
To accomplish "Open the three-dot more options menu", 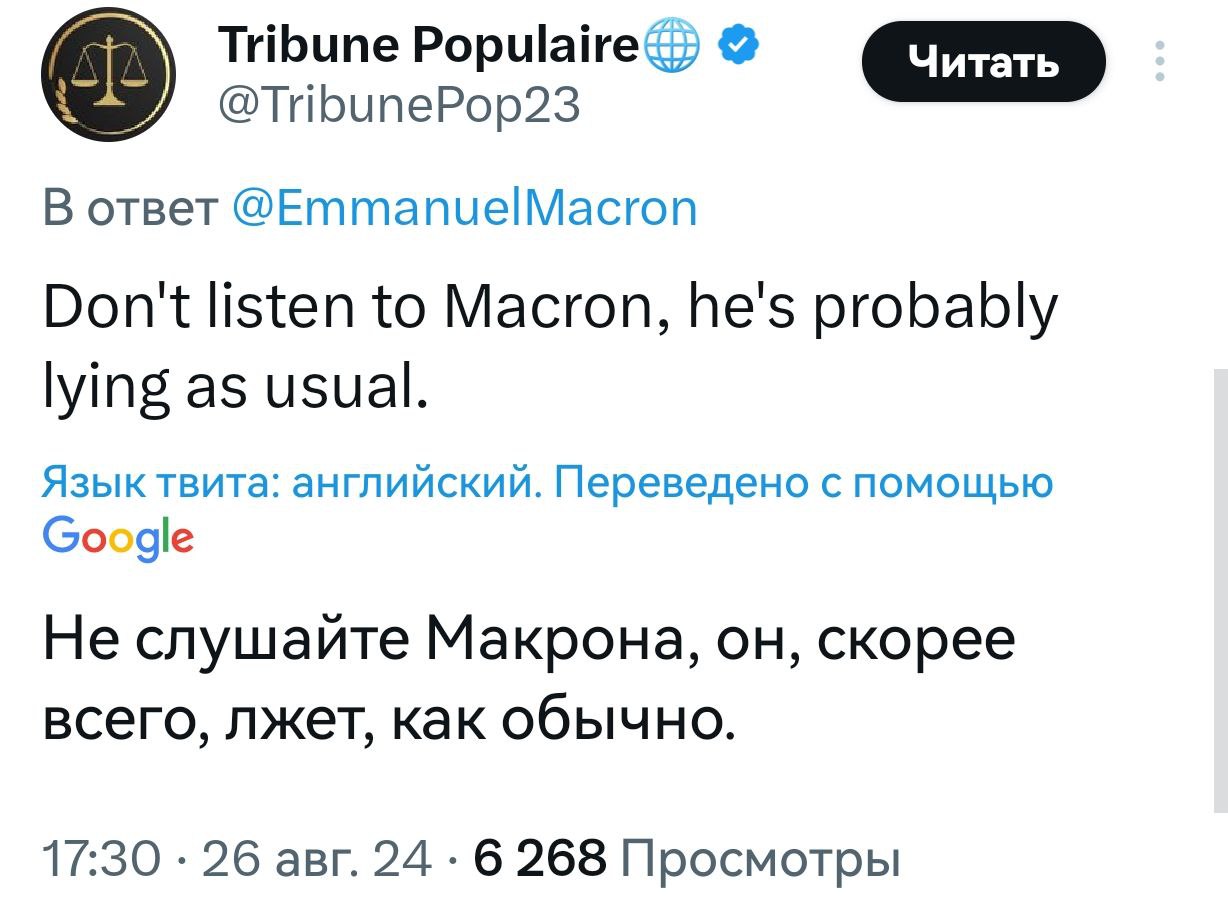I will tap(1159, 61).
